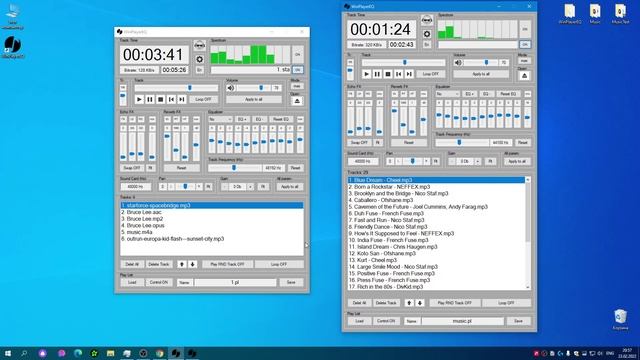The height and width of the screenshot is (360, 640).
Task: Pause playback in left WinPlayerEQ window
Action: tap(150, 100)
